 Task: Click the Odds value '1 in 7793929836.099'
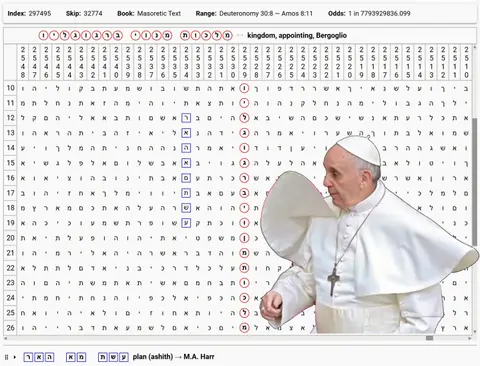point(379,14)
